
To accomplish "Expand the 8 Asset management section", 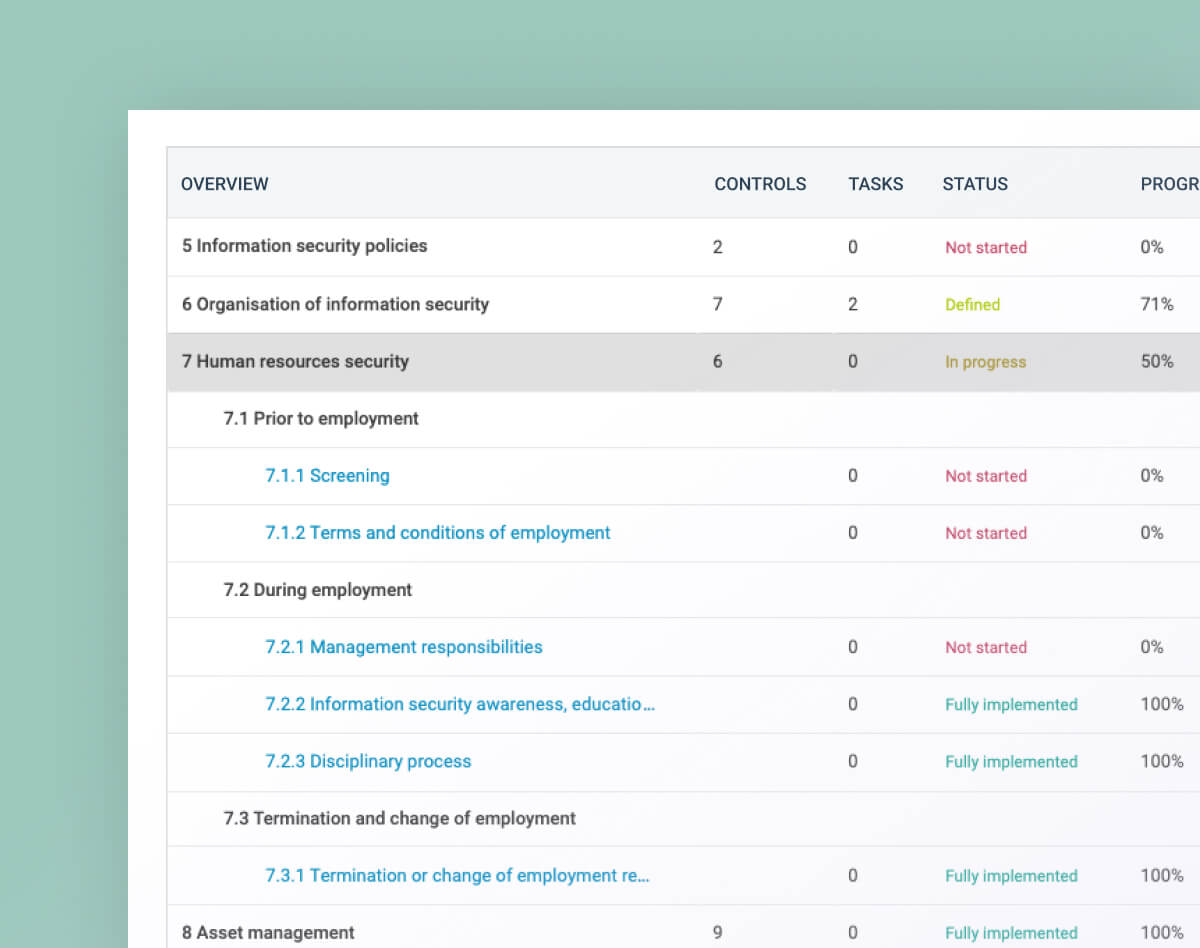I will [267, 932].
